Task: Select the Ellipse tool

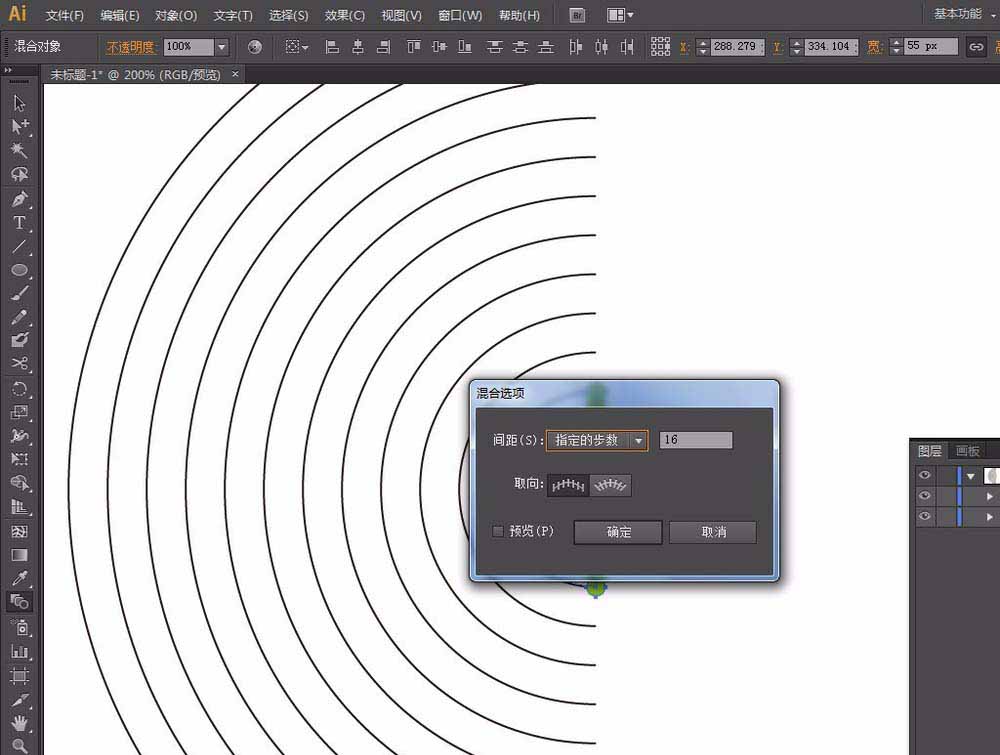Action: (19, 270)
